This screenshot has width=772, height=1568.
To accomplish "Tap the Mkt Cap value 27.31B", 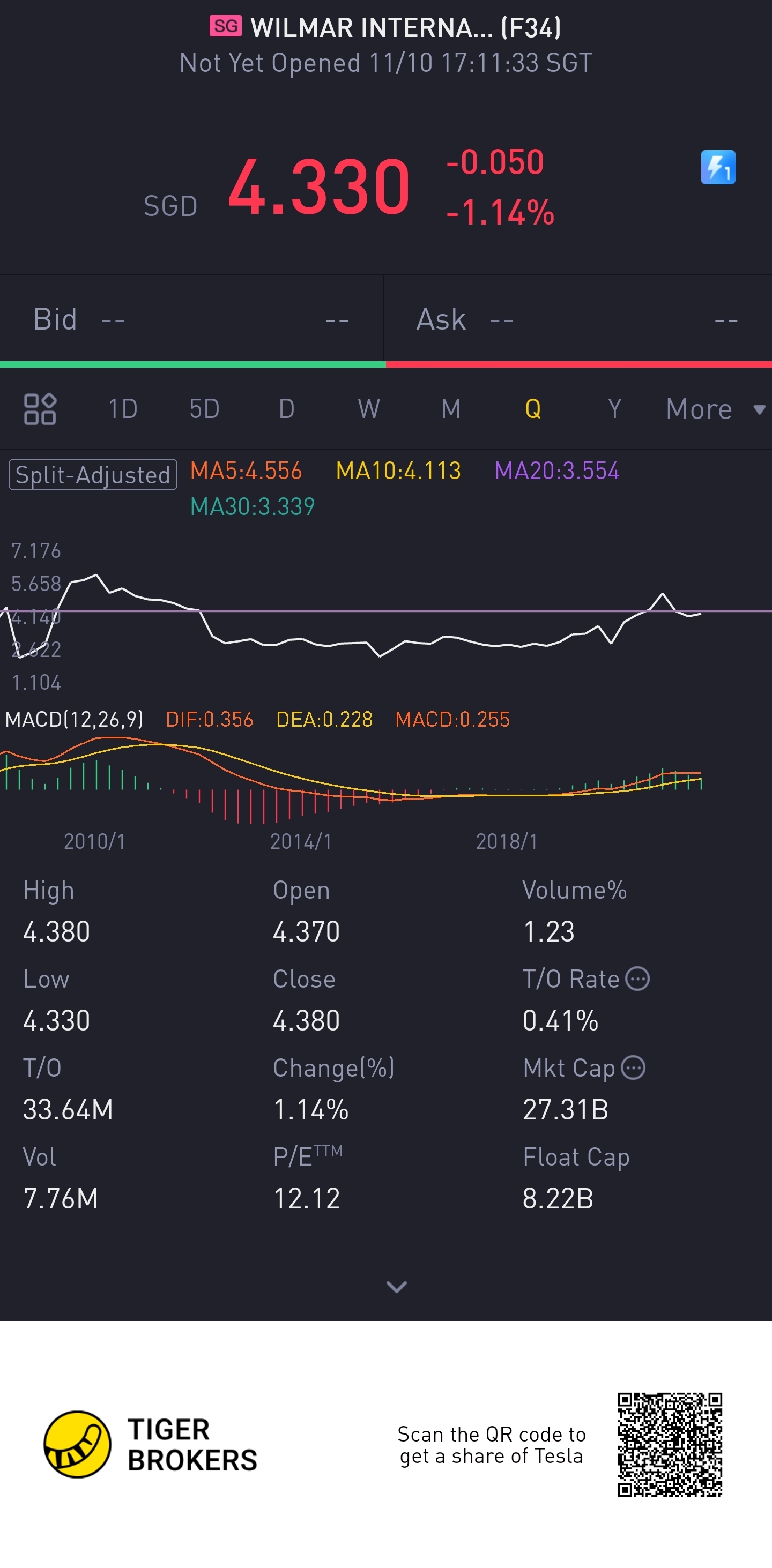I will coord(566,1110).
